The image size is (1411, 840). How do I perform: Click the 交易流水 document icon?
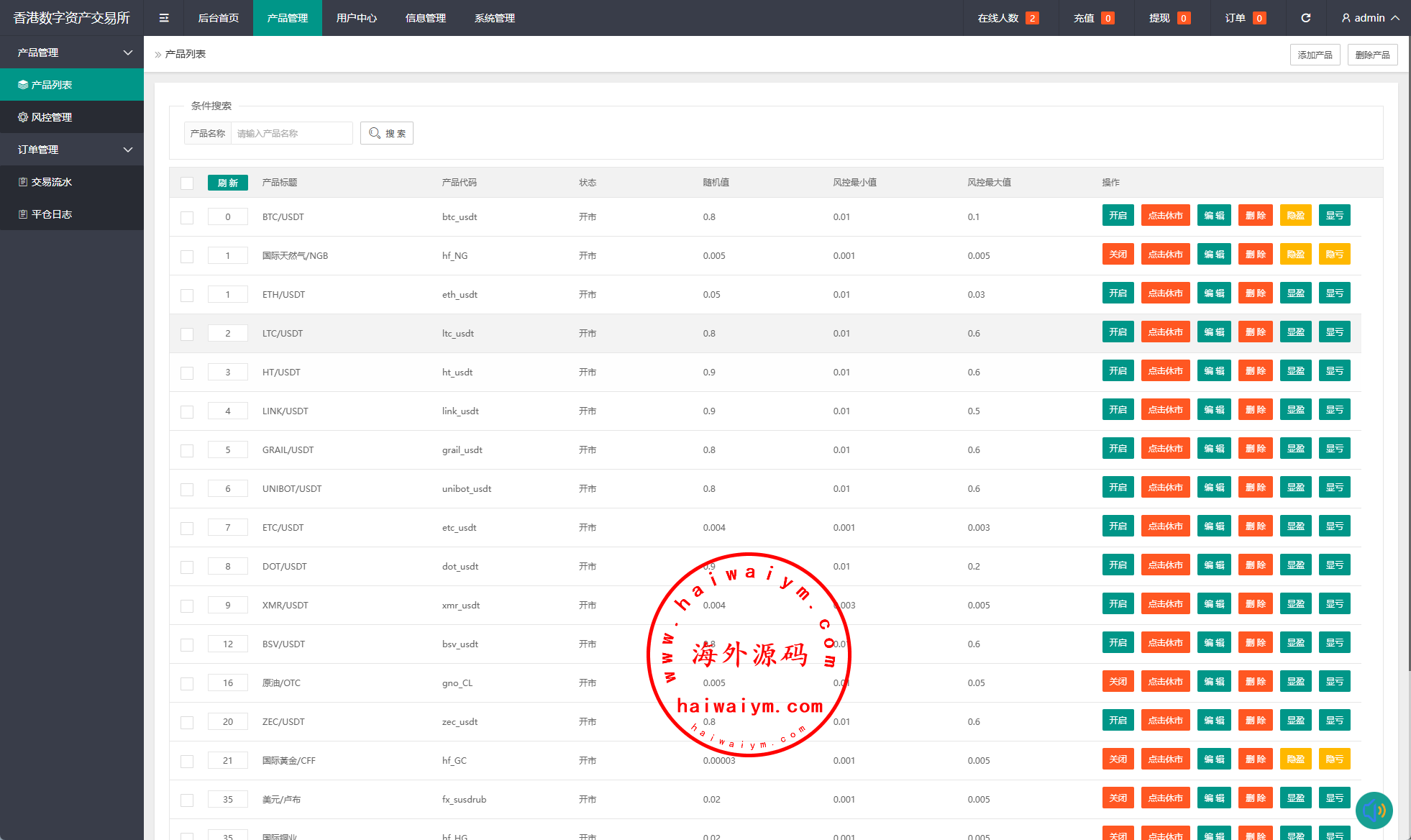[23, 182]
